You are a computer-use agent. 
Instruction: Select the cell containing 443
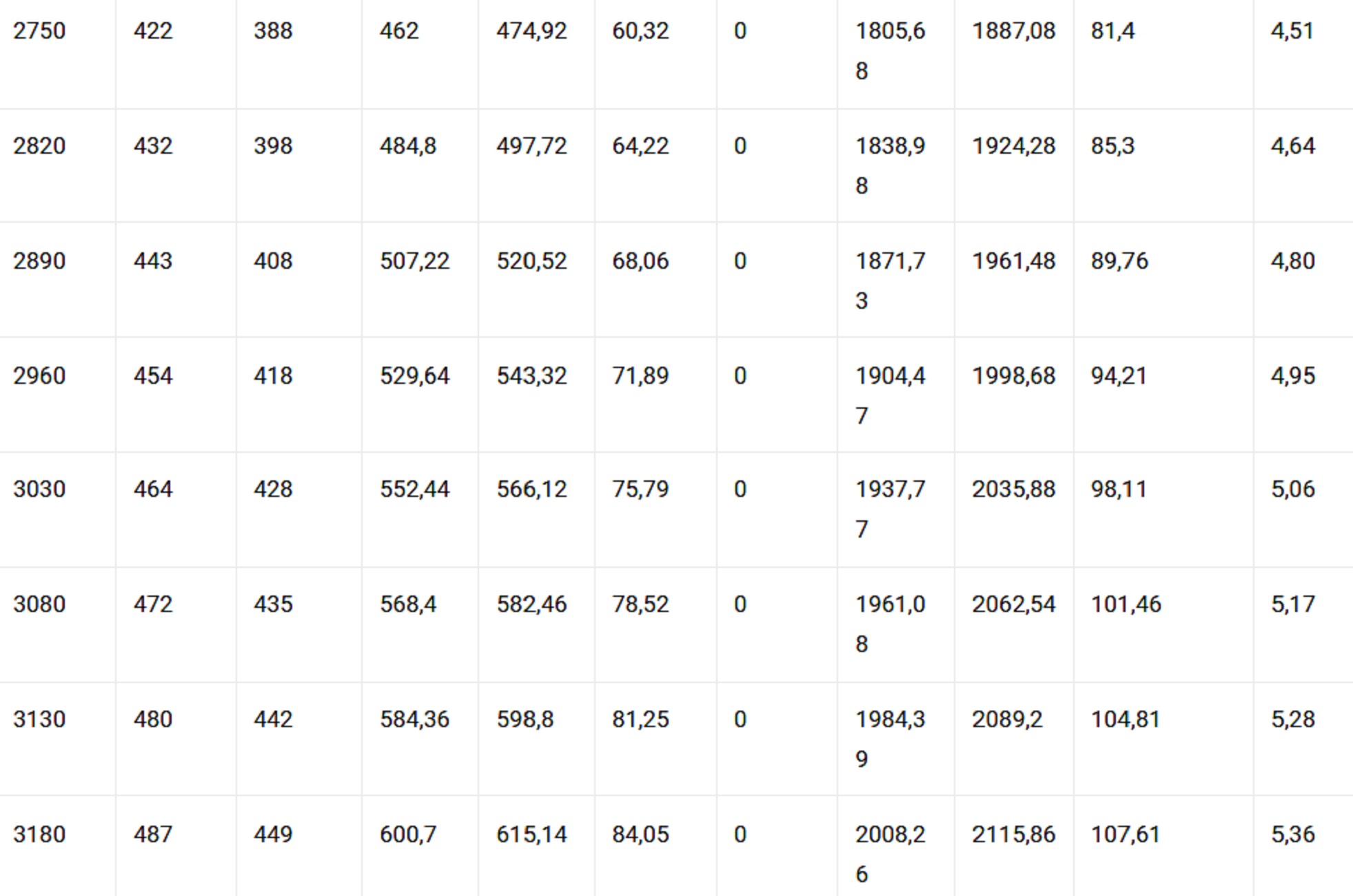tap(152, 261)
